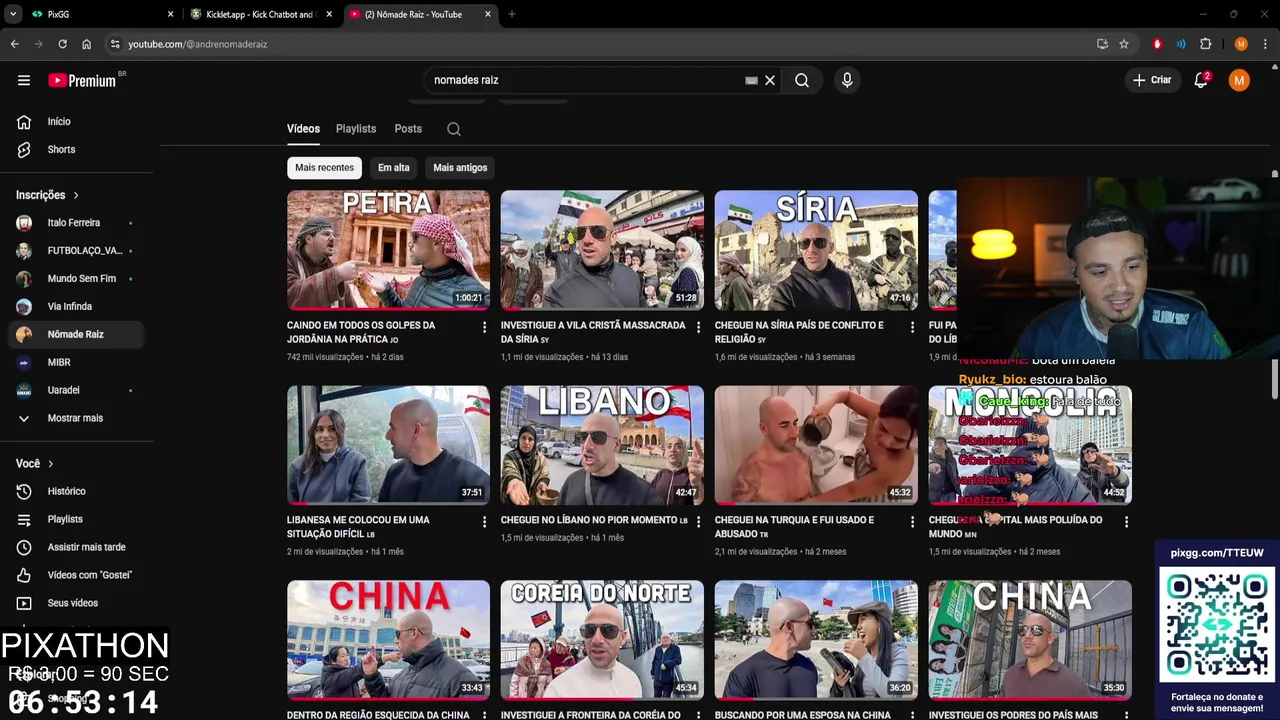
Task: Select the Playlists channel tab
Action: coord(356,129)
